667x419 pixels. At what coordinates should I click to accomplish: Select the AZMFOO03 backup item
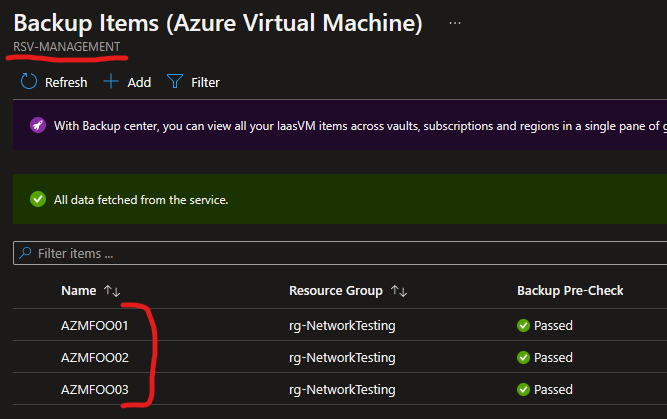(94, 389)
